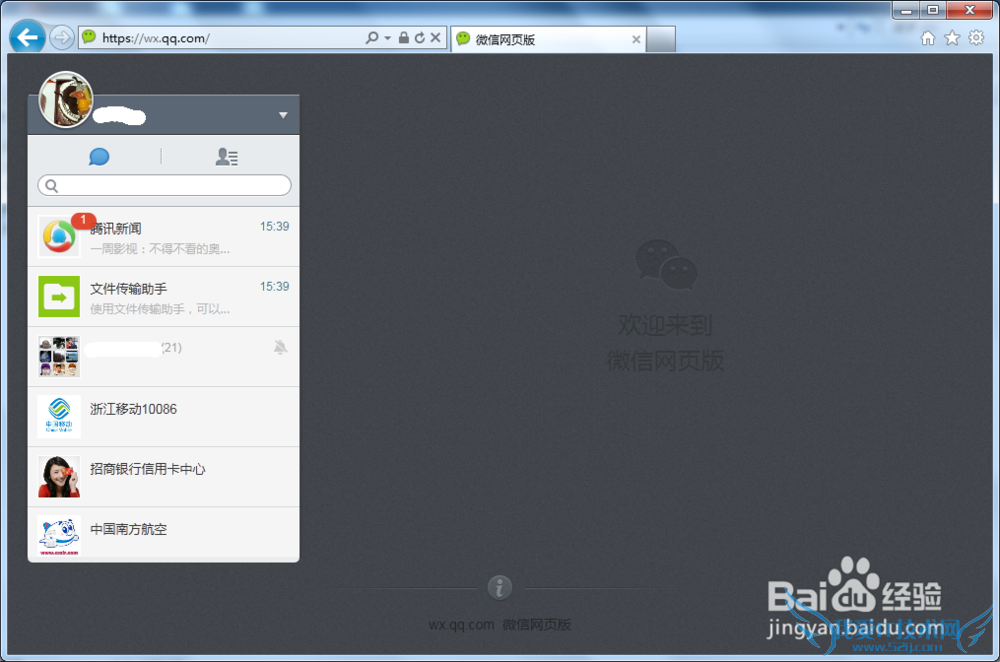Open the 中国南方航空 conversation
1000x662 pixels.
163,534
